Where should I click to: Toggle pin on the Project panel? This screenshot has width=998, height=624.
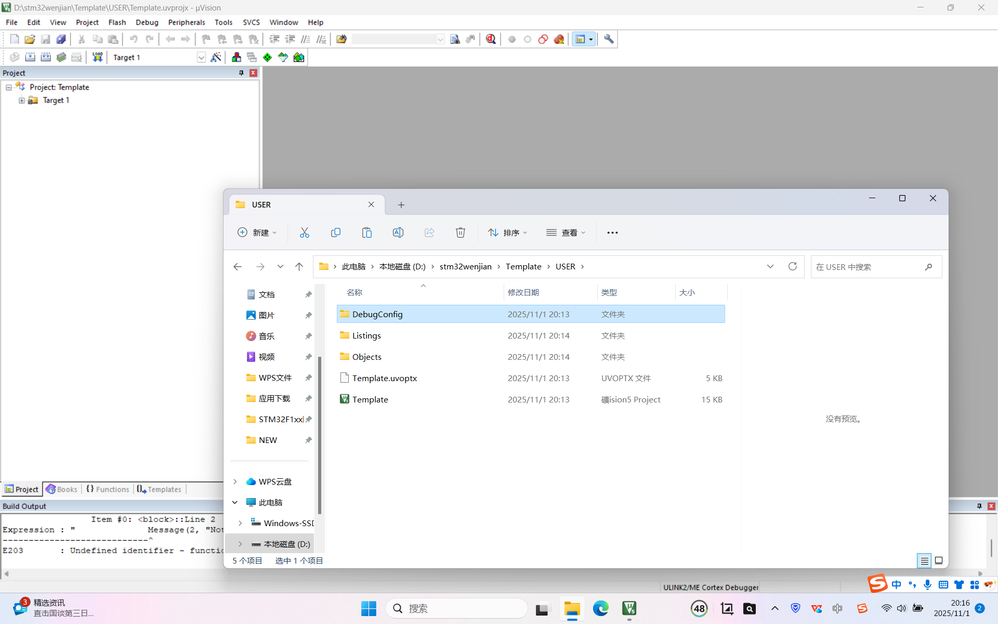click(241, 73)
